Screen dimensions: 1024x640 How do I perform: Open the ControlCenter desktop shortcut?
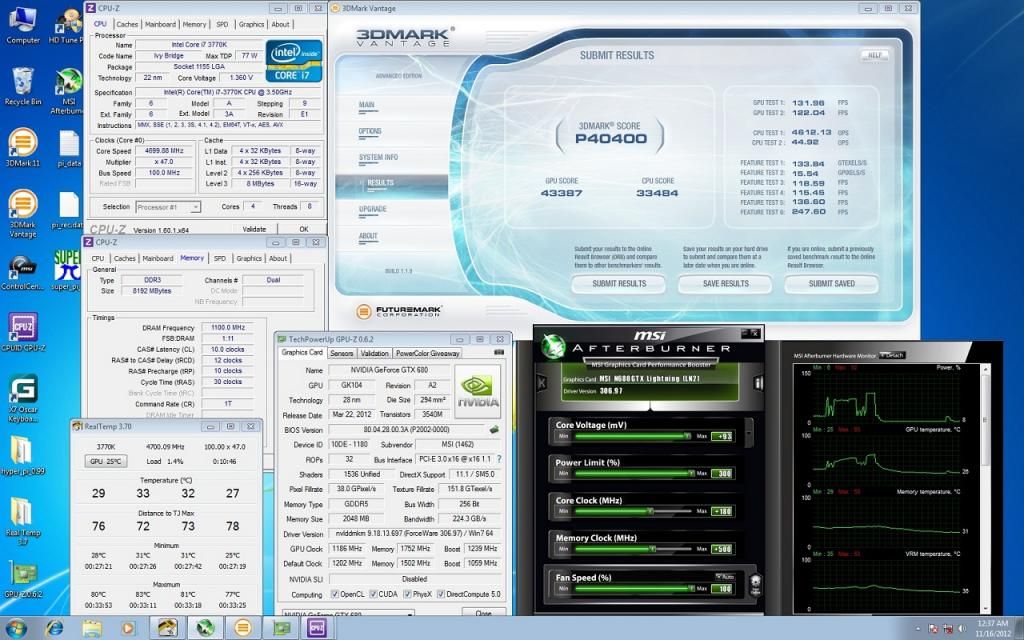[x=23, y=272]
